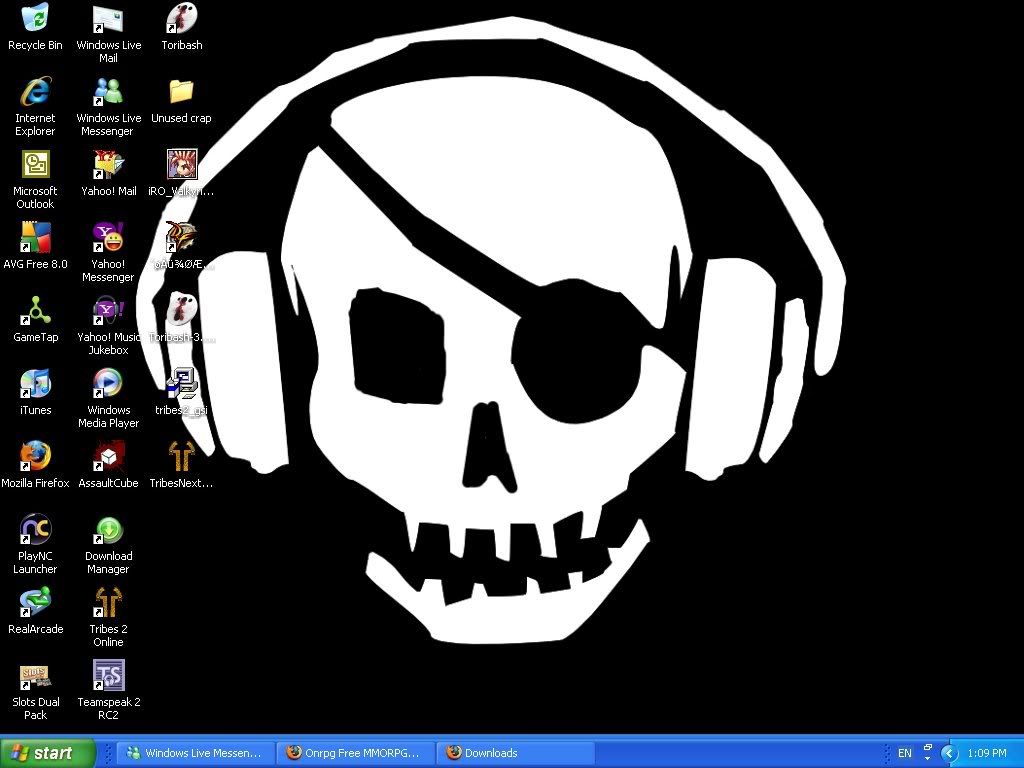This screenshot has height=768, width=1024.
Task: Activate the Downloads taskbar button
Action: click(x=515, y=753)
